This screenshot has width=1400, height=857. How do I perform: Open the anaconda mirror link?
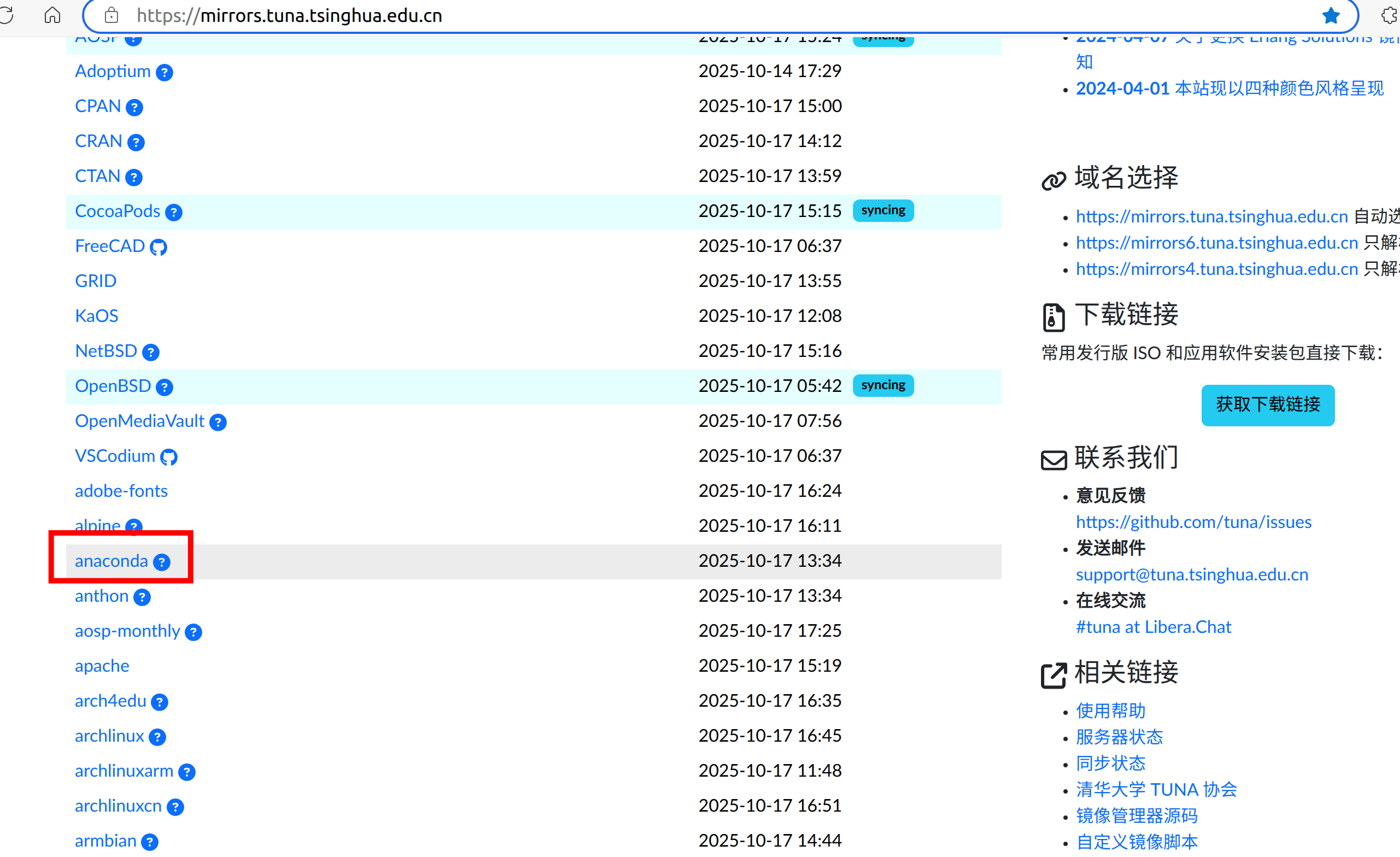coord(111,561)
